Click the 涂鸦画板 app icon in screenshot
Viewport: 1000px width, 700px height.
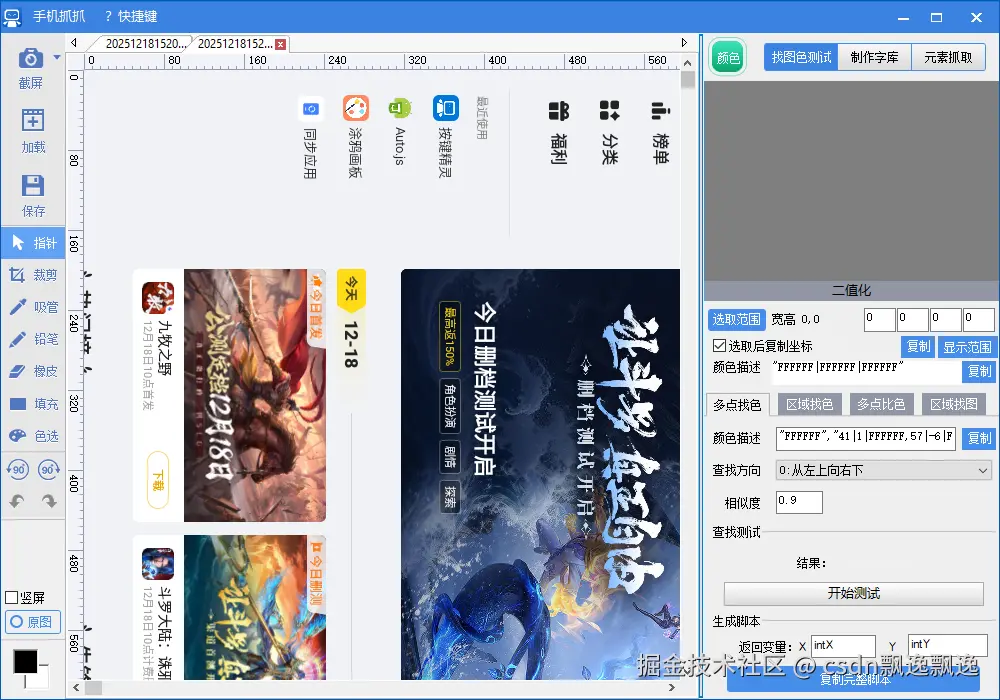point(355,108)
